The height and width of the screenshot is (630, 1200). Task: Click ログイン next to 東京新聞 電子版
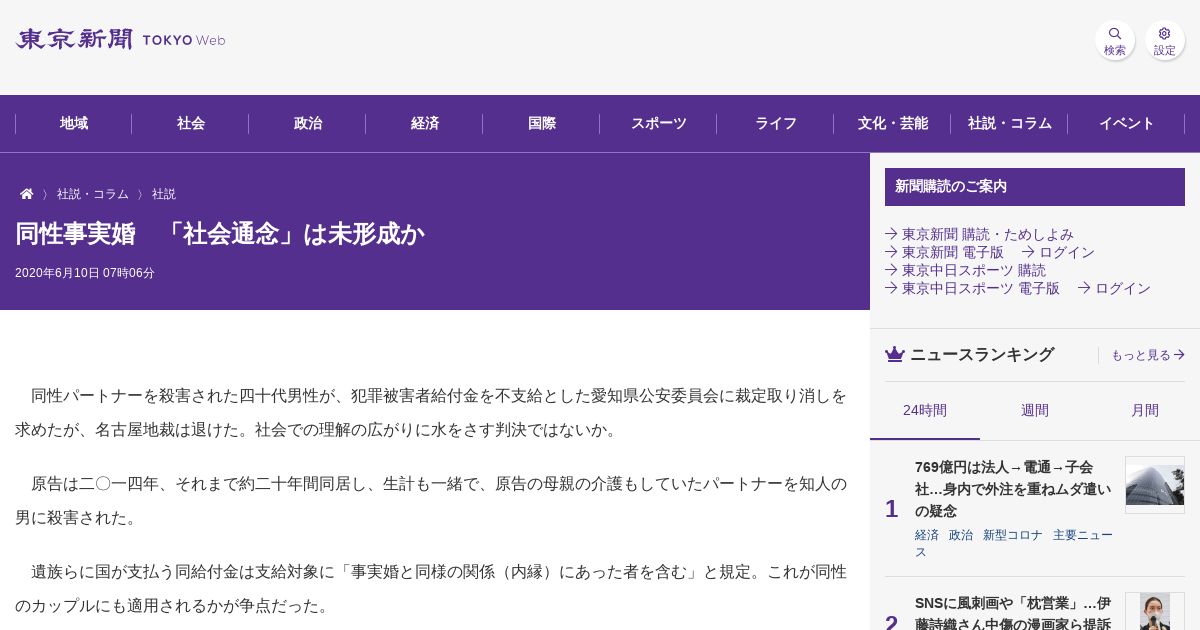pos(1058,252)
